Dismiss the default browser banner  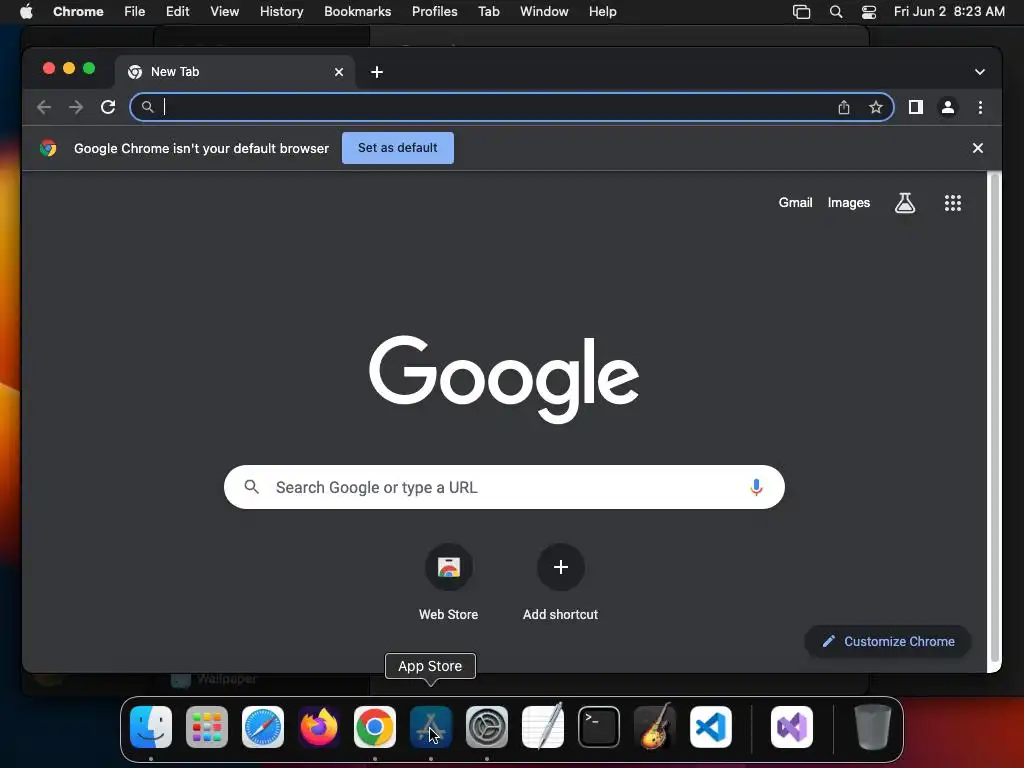[x=978, y=148]
